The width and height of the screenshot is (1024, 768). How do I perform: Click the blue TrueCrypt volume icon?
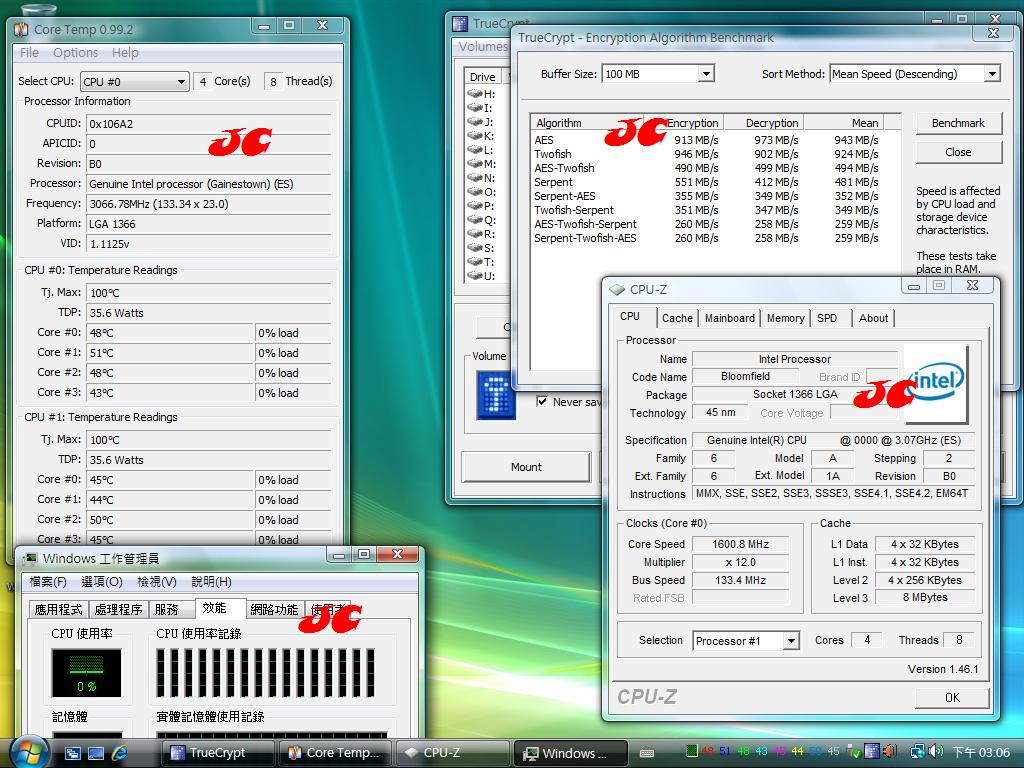click(496, 394)
